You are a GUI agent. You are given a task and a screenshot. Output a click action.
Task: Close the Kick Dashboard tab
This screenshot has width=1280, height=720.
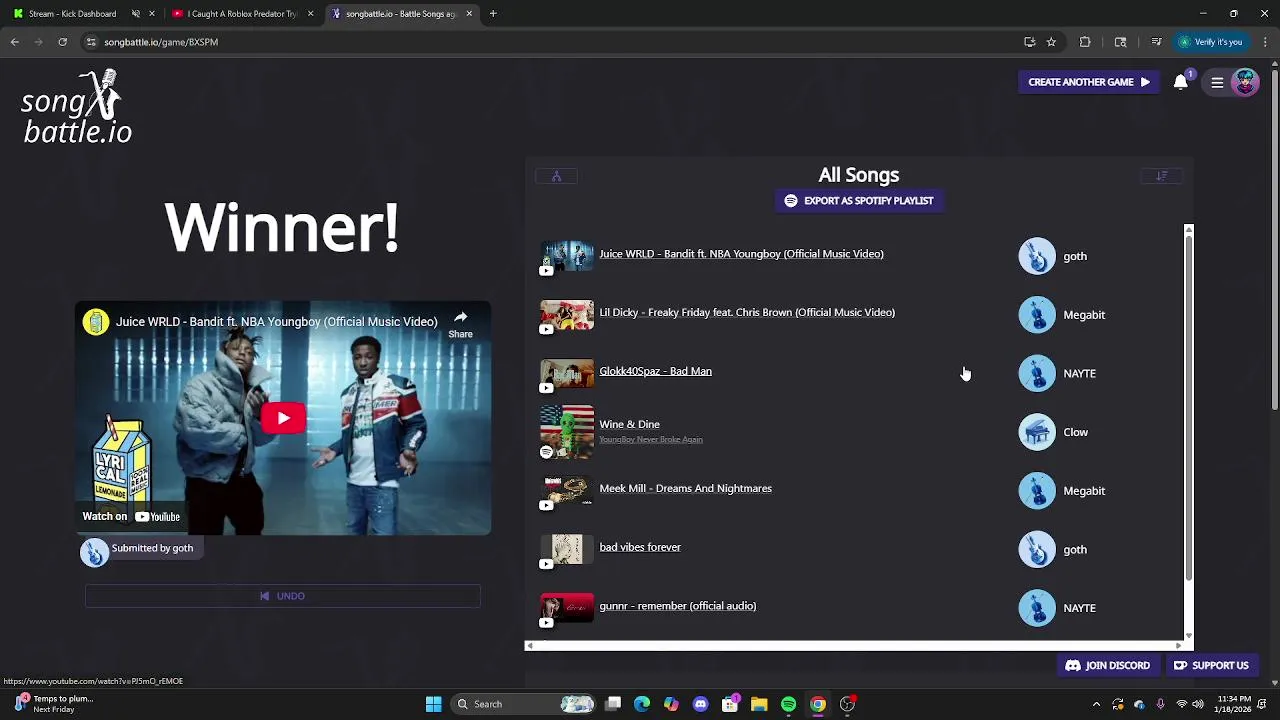click(x=152, y=14)
